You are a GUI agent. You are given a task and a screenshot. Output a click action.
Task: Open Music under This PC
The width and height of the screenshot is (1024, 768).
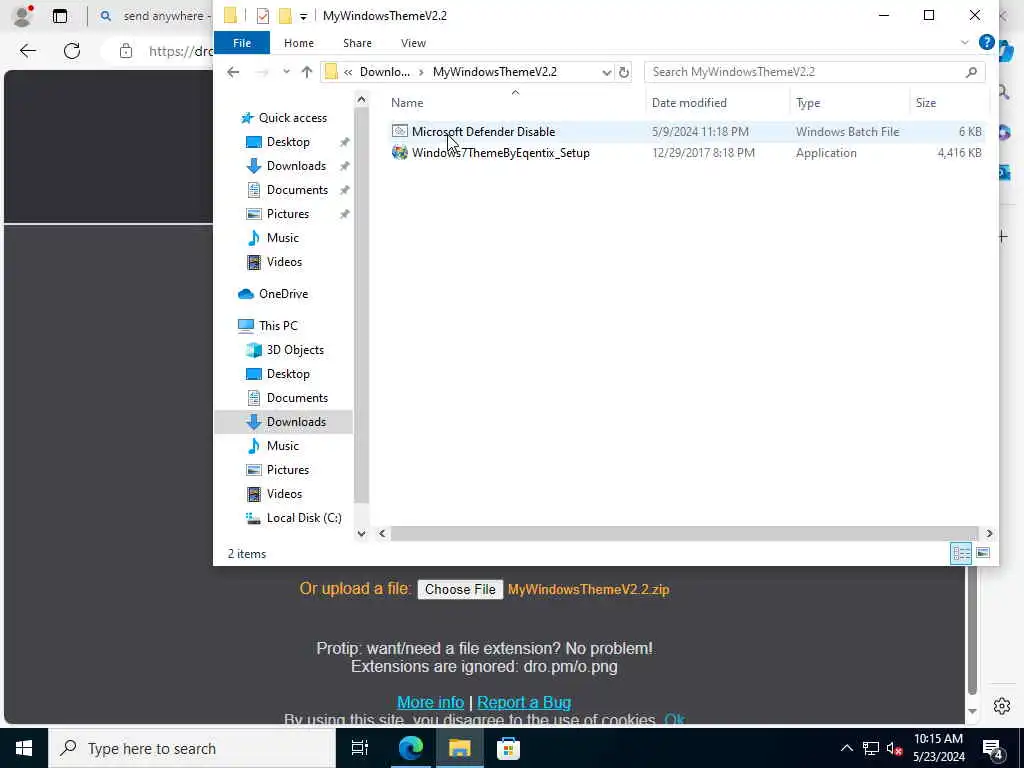282,446
